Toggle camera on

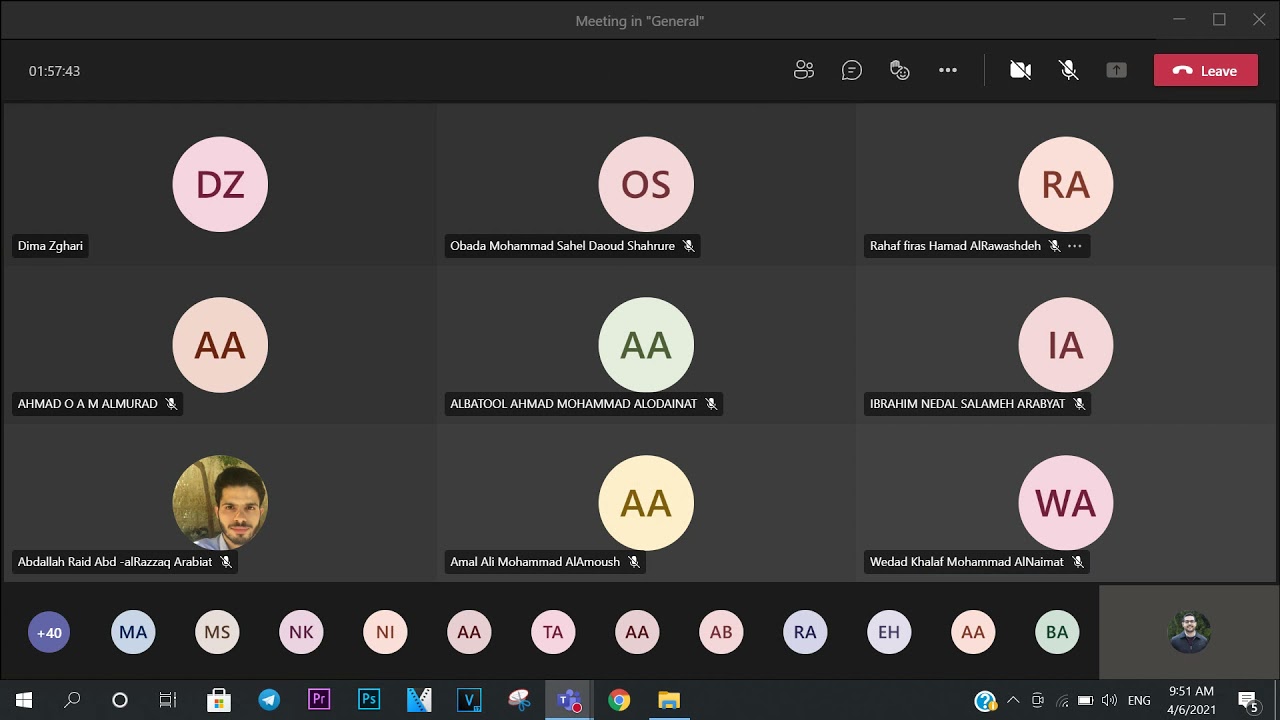(x=1020, y=70)
